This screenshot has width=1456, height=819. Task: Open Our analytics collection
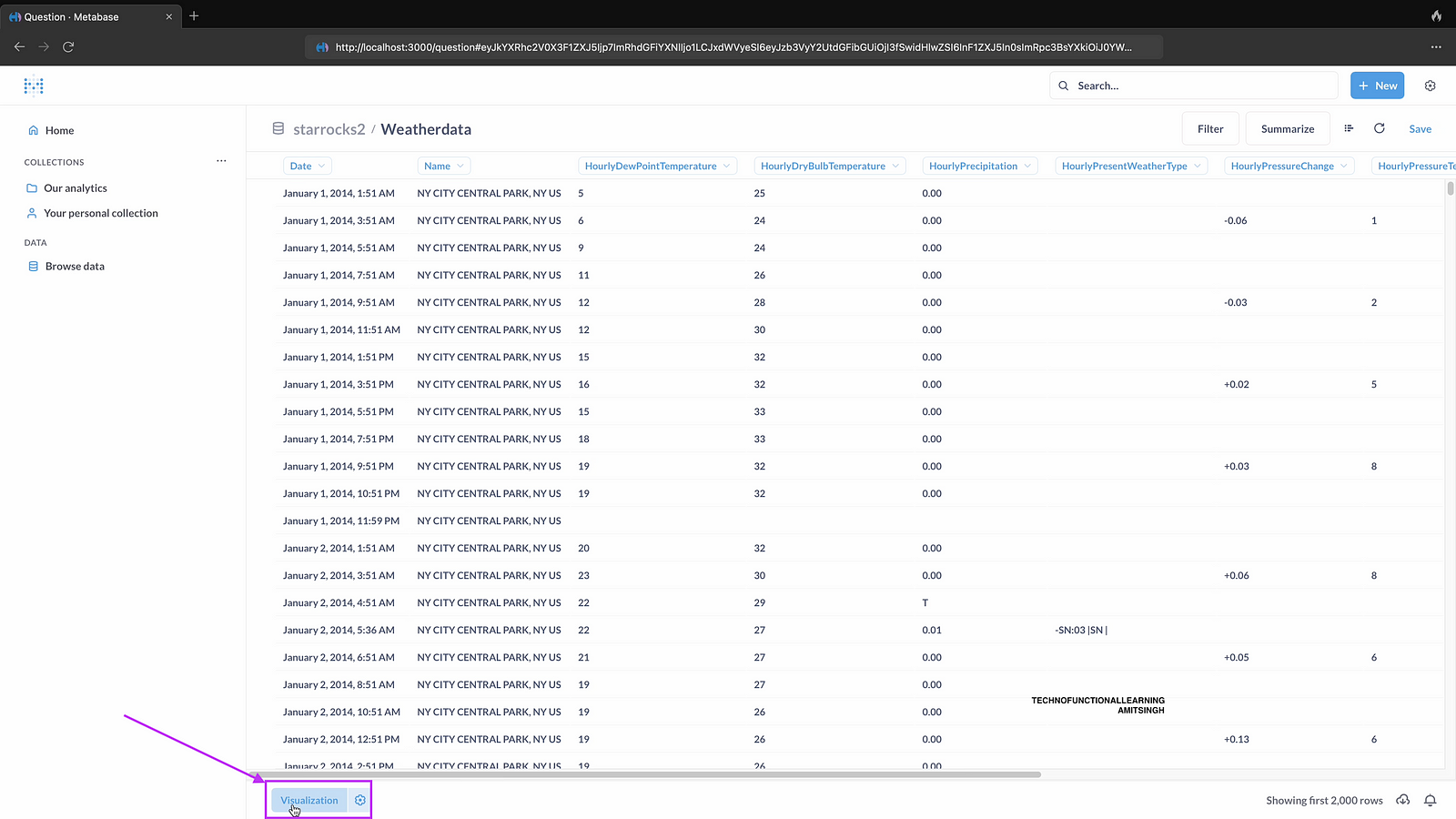click(76, 188)
